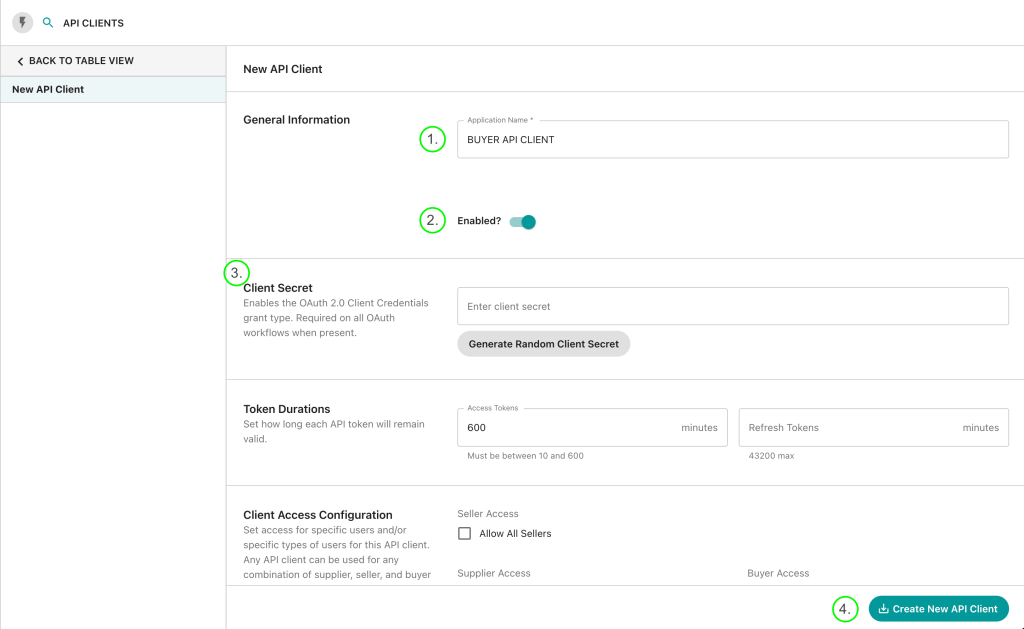
Task: Focus the Application Name field
Action: coord(731,140)
